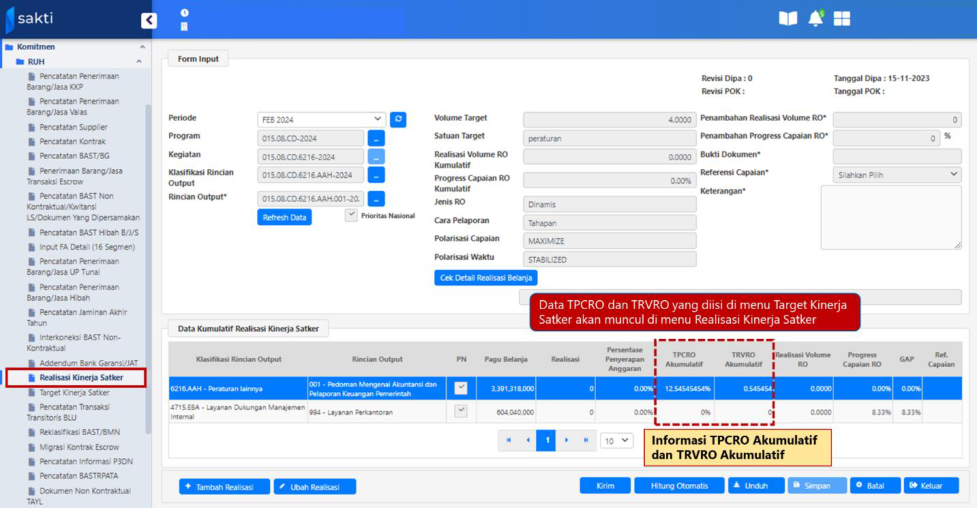Click the Cek Detail Realisasi Belanja button

[x=486, y=278]
